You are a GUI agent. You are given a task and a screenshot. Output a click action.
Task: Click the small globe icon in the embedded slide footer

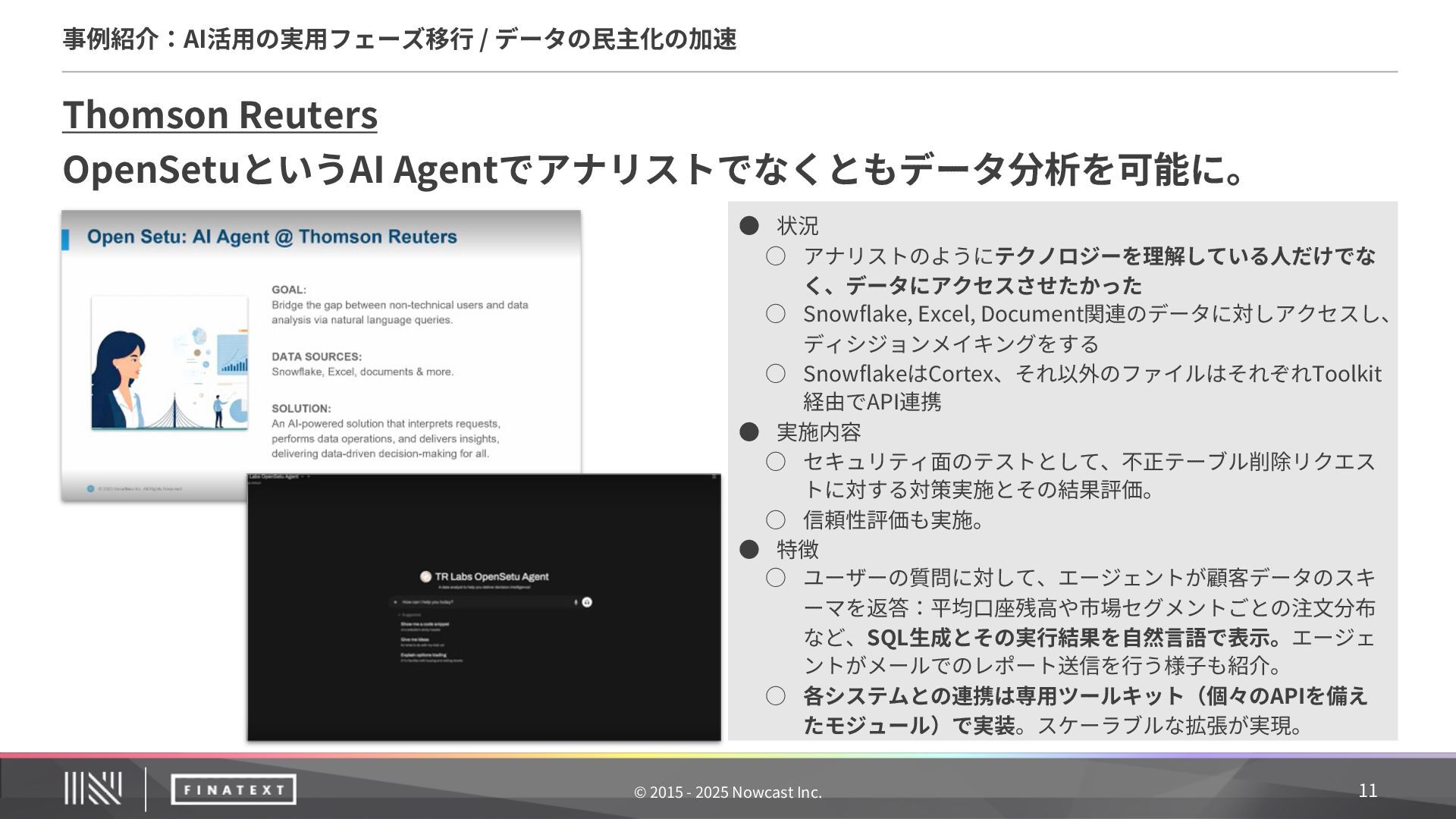[91, 489]
